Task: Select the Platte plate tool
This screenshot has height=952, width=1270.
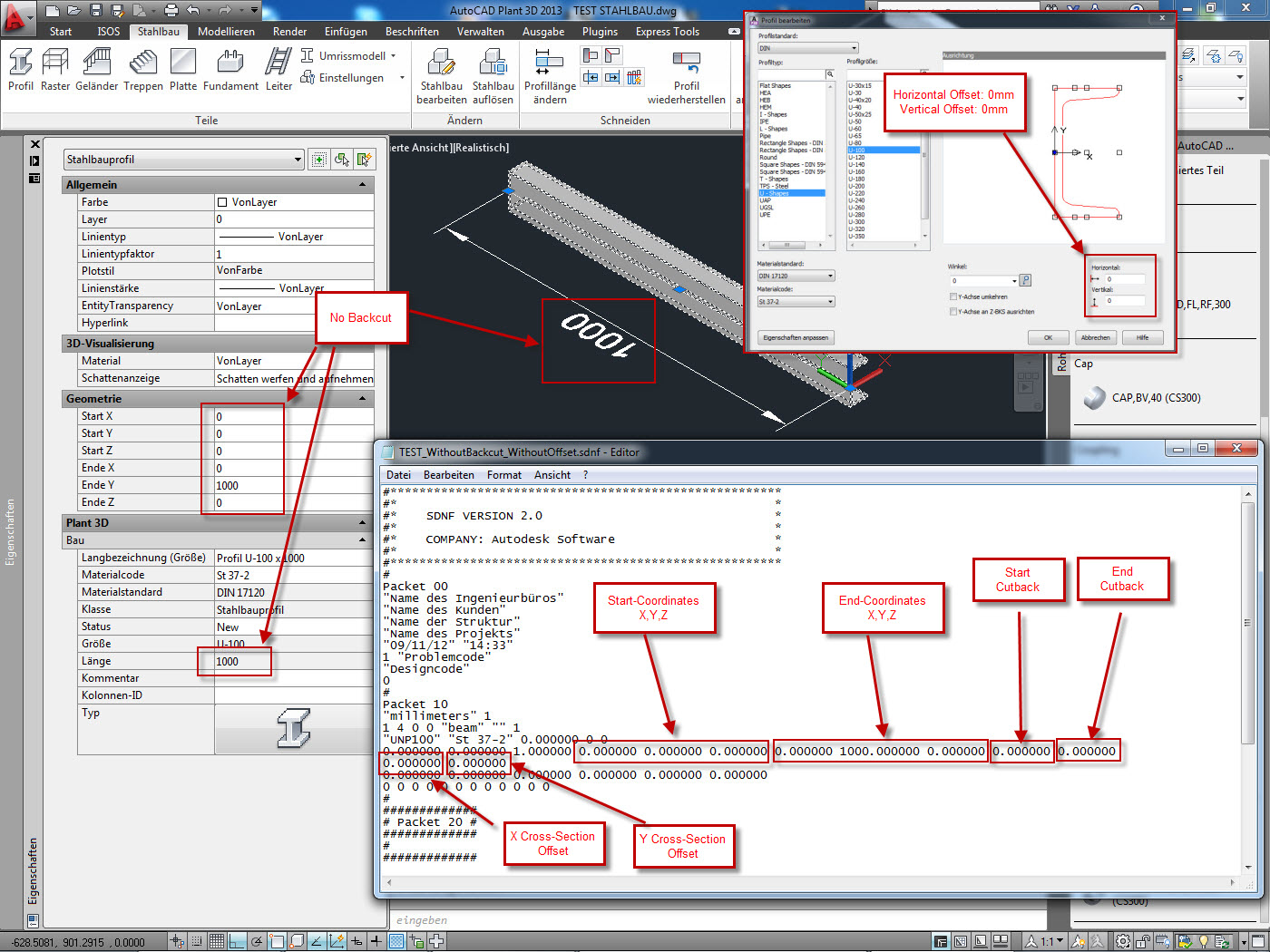Action: pos(182,70)
